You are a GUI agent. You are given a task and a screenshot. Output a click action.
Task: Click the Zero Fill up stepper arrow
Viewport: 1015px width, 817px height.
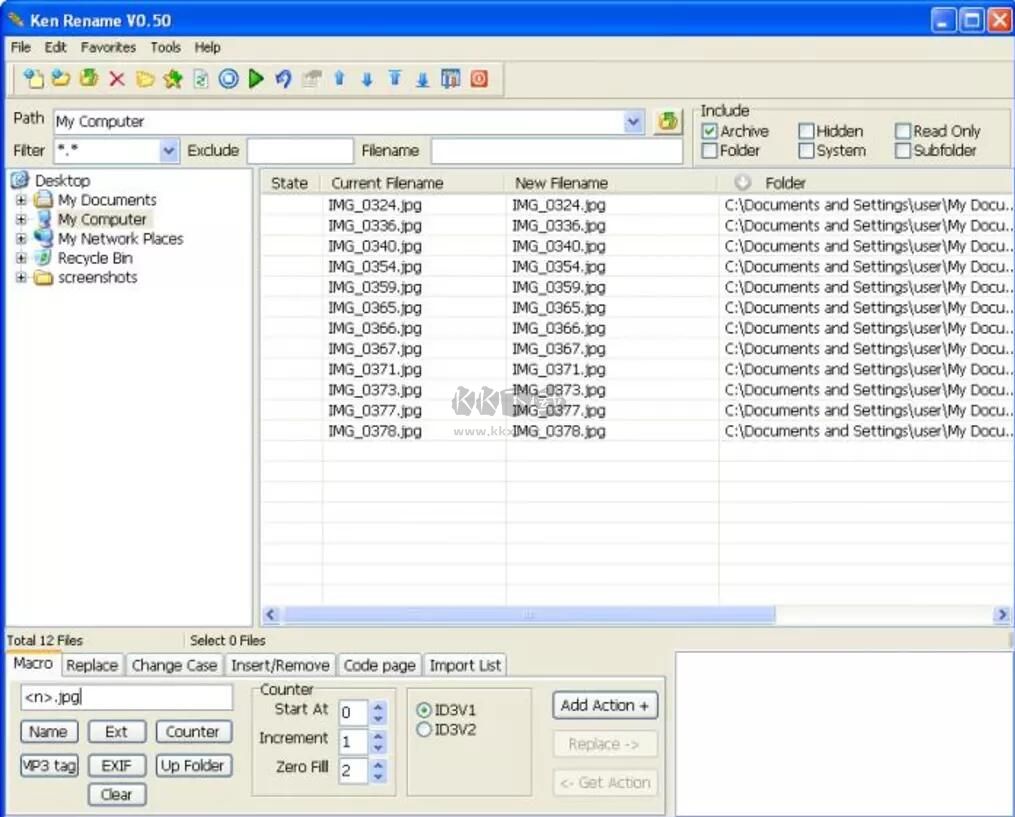point(377,764)
